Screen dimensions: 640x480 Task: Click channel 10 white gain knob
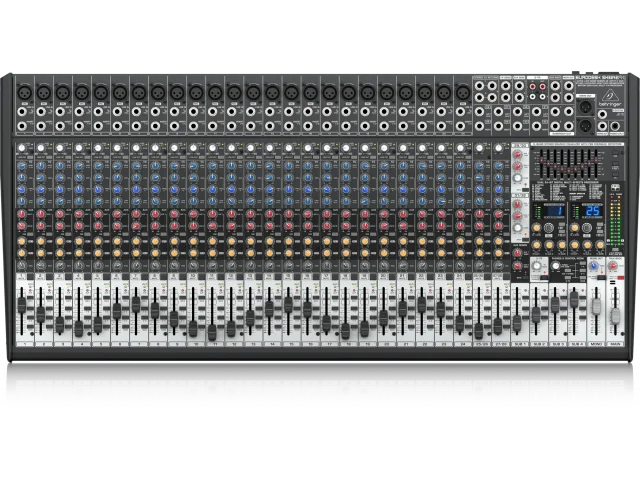pos(193,148)
